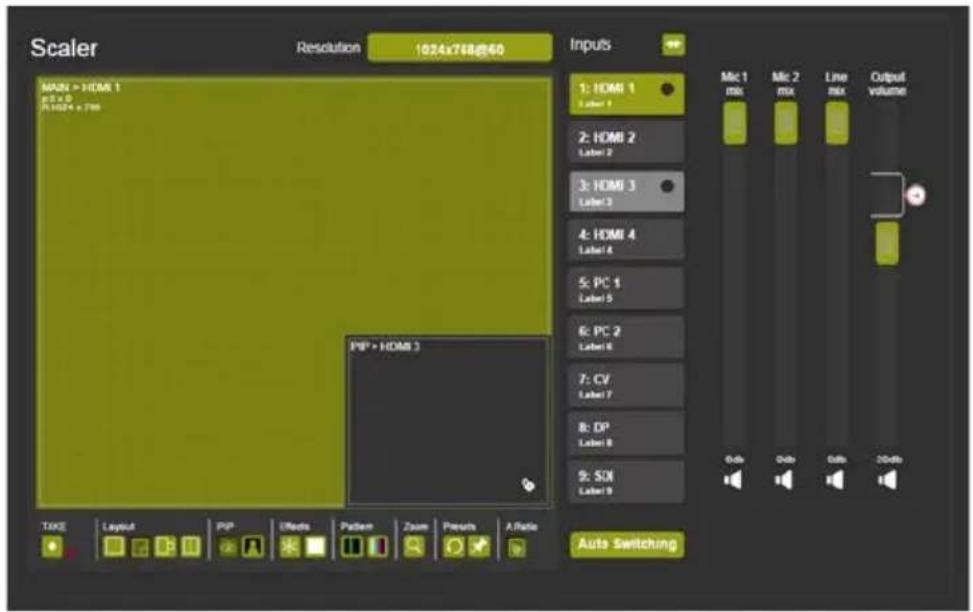Select input 4: HDMI 4

tap(627, 240)
